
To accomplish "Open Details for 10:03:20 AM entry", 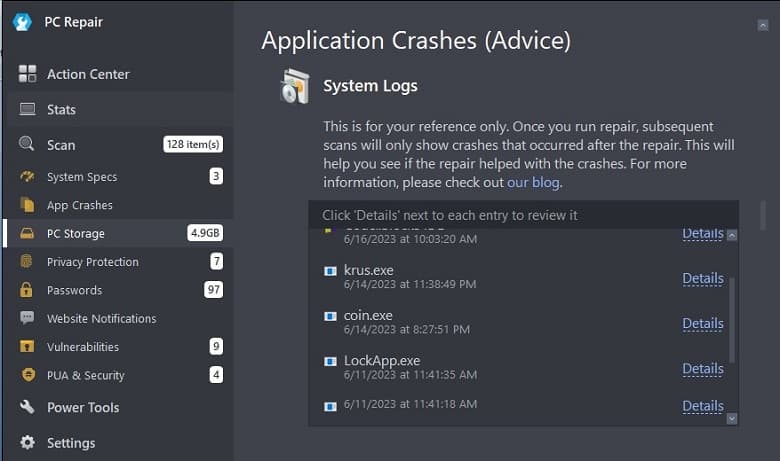I will pyautogui.click(x=703, y=233).
